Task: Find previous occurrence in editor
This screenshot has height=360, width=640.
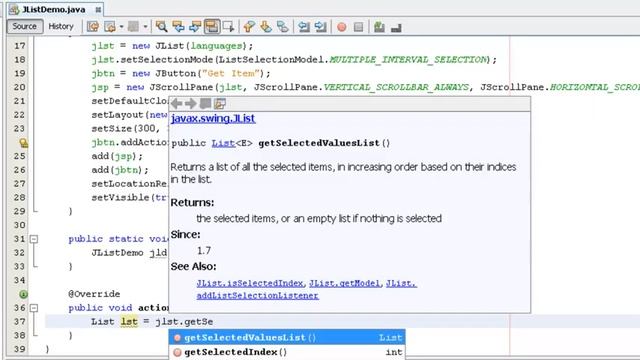Action: (178, 27)
